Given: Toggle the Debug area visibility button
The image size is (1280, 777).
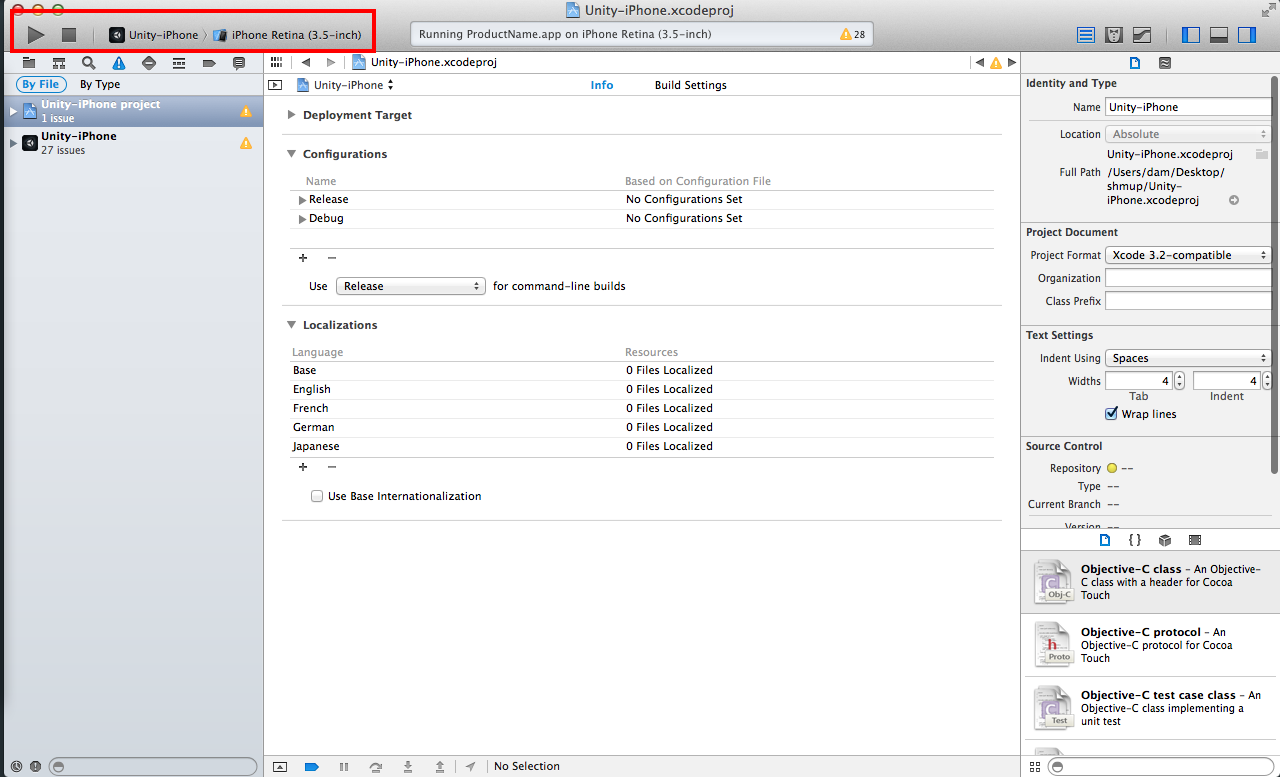Looking at the screenshot, I should [x=1219, y=35].
